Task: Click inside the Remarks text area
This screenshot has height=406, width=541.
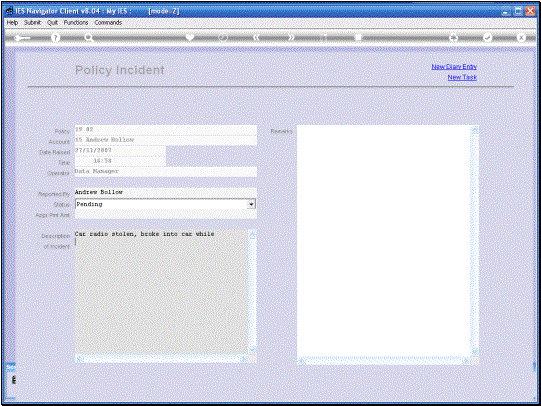Action: click(384, 241)
